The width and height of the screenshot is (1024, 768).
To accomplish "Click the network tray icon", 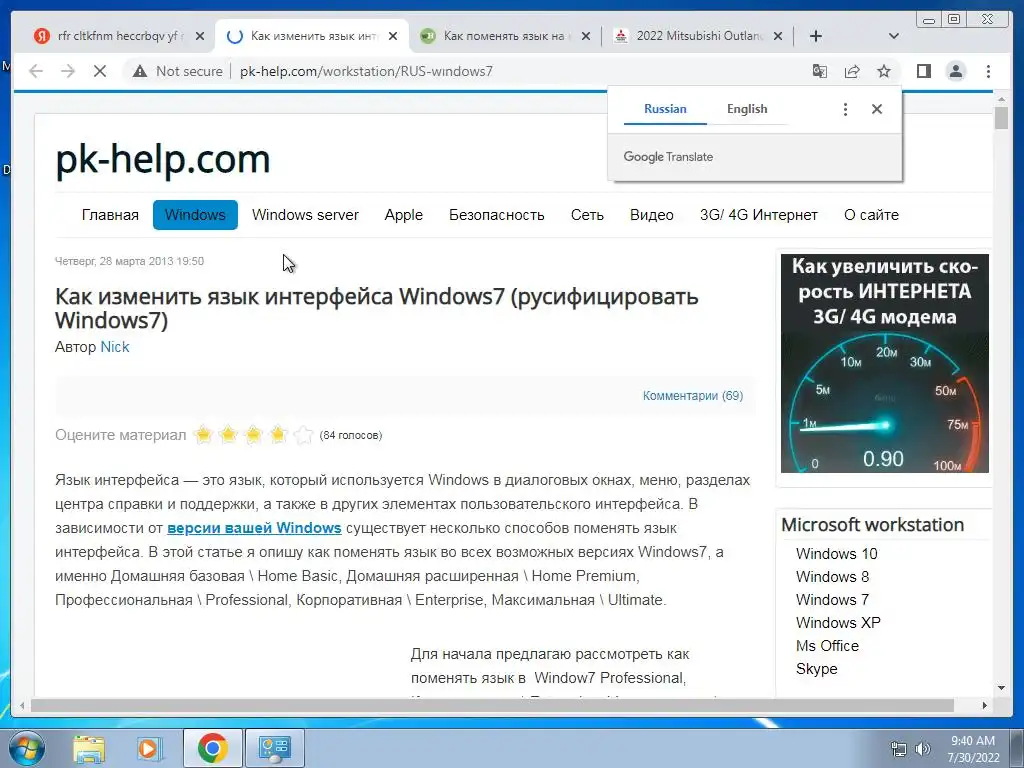I will coord(899,749).
